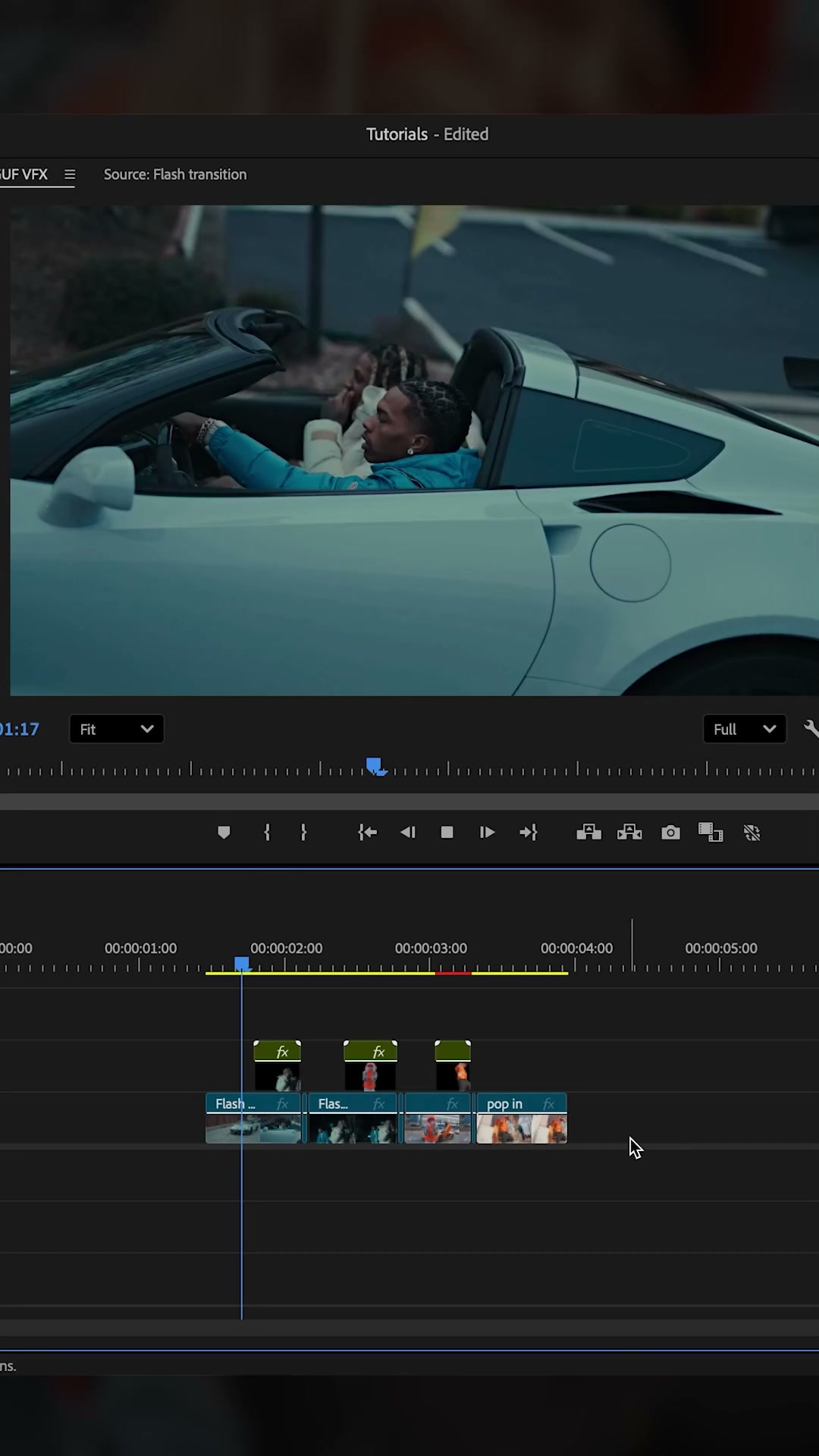Step back one frame
Image resolution: width=819 pixels, height=1456 pixels.
click(x=408, y=833)
